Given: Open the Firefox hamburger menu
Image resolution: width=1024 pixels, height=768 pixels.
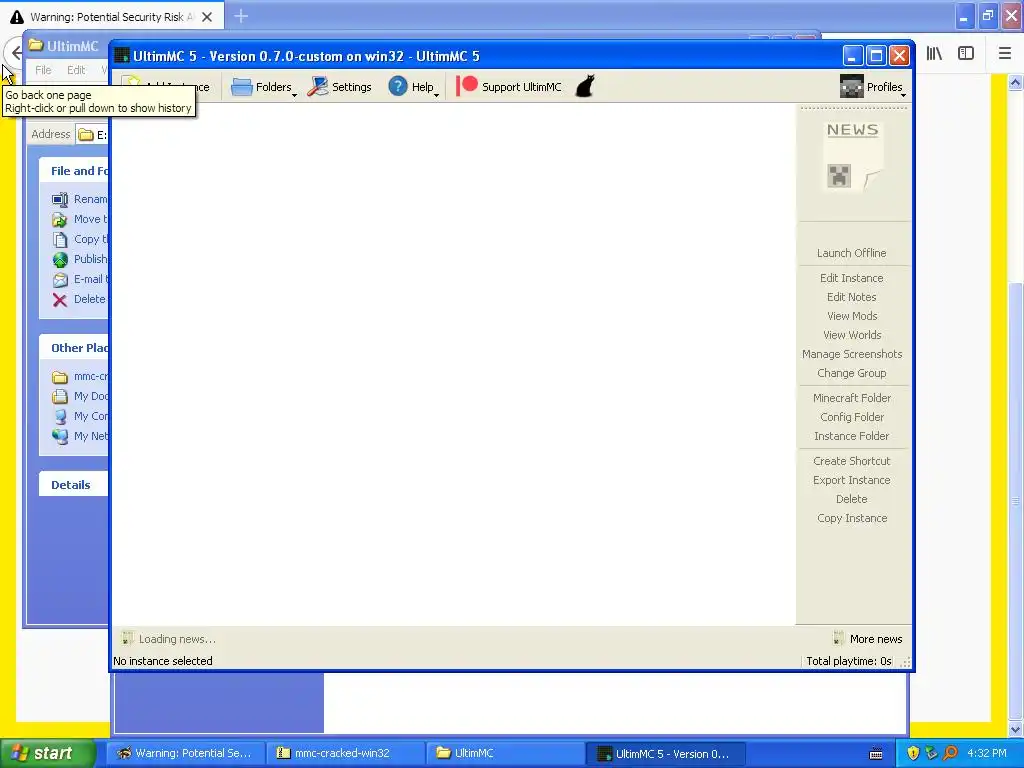Looking at the screenshot, I should coord(1004,54).
